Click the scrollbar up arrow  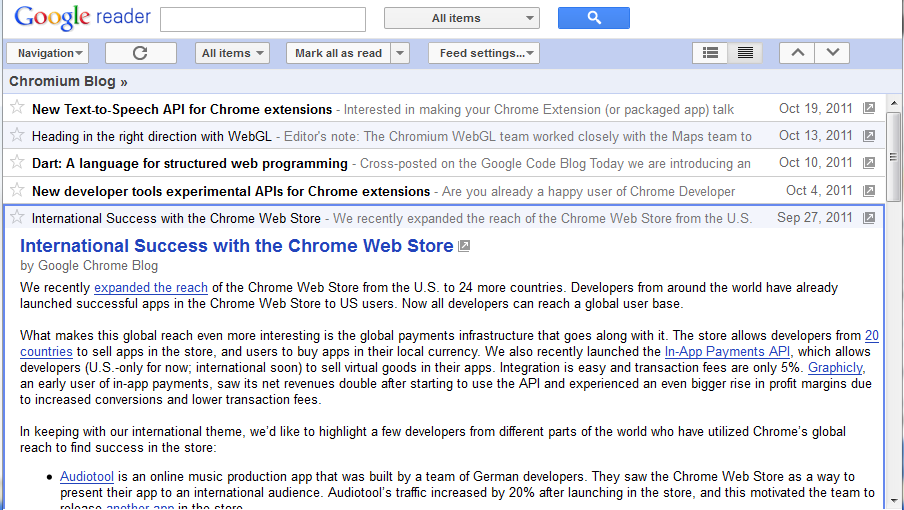894,103
